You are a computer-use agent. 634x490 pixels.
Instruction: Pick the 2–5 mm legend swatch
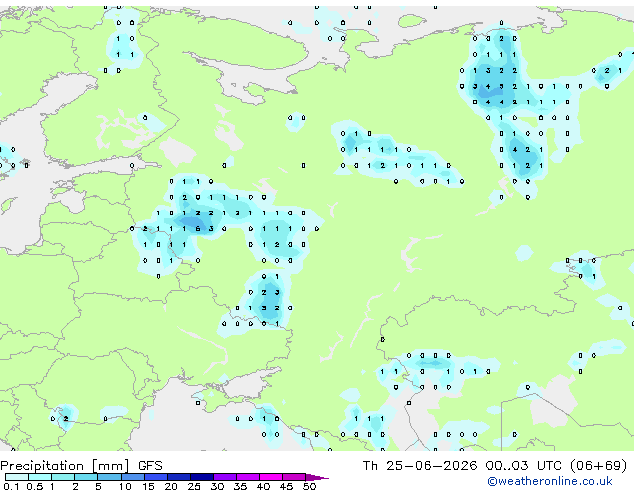(x=86, y=477)
